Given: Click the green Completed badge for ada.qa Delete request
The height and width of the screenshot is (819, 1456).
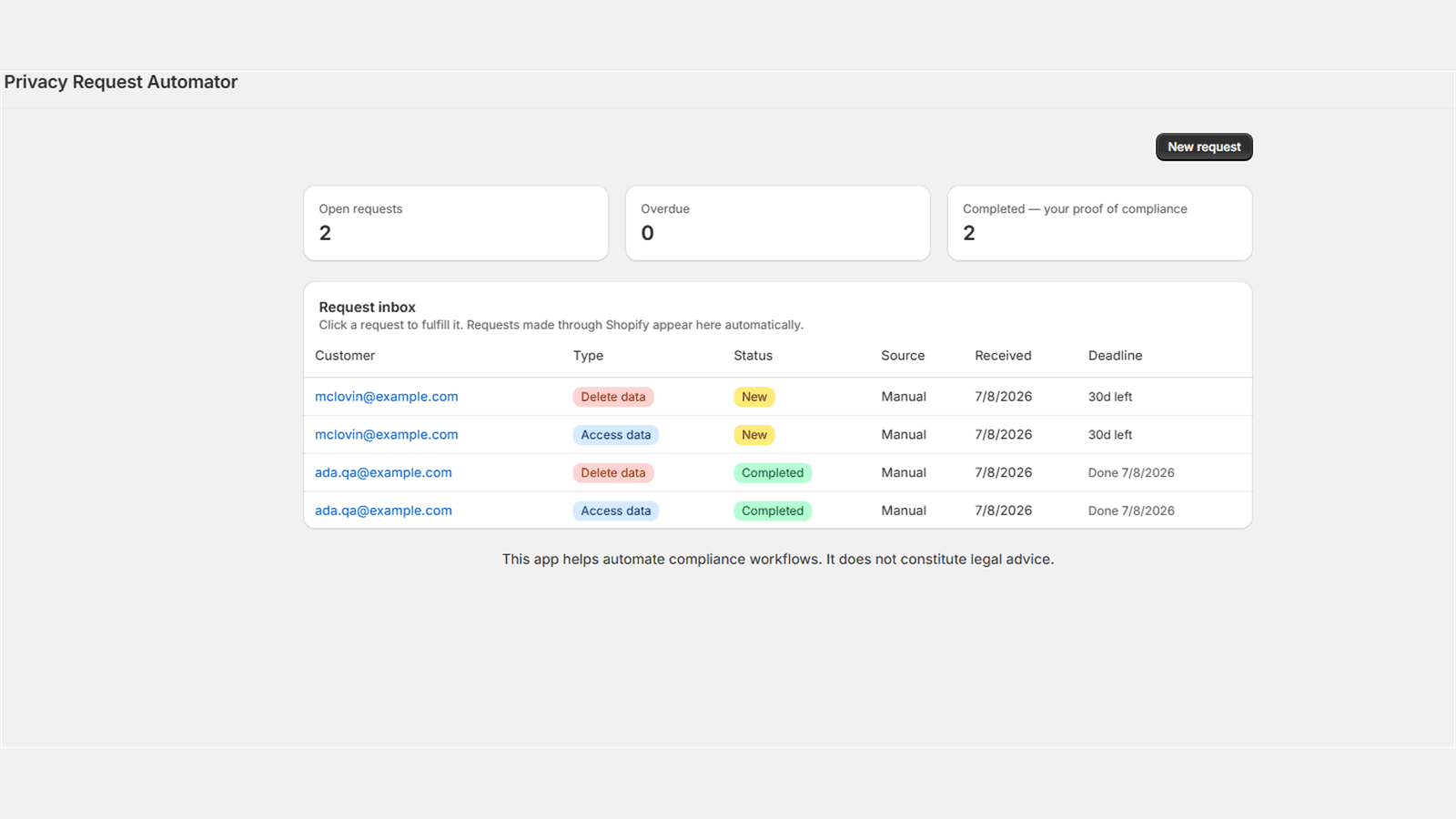Looking at the screenshot, I should pos(773,473).
